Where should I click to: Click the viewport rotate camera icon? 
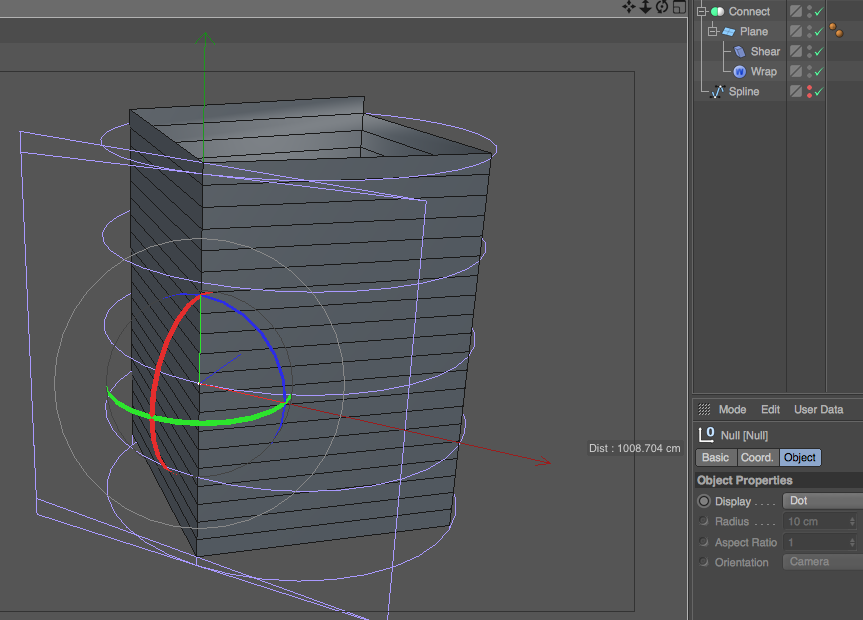(662, 7)
